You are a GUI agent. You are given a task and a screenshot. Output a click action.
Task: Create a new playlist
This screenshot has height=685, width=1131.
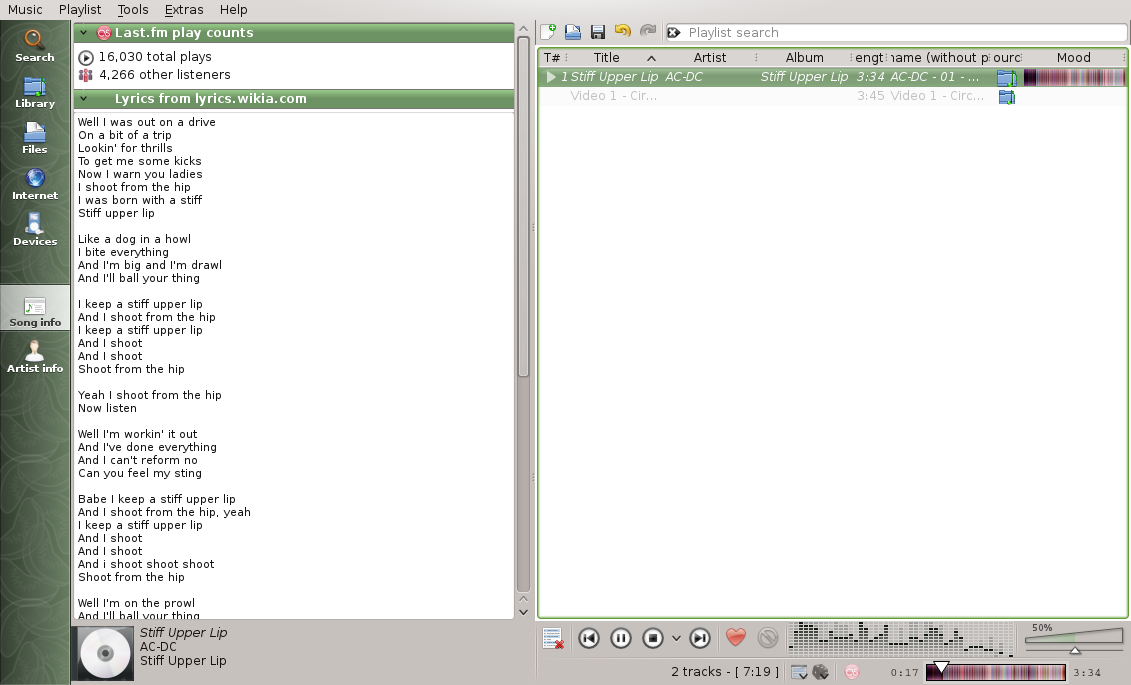point(548,32)
